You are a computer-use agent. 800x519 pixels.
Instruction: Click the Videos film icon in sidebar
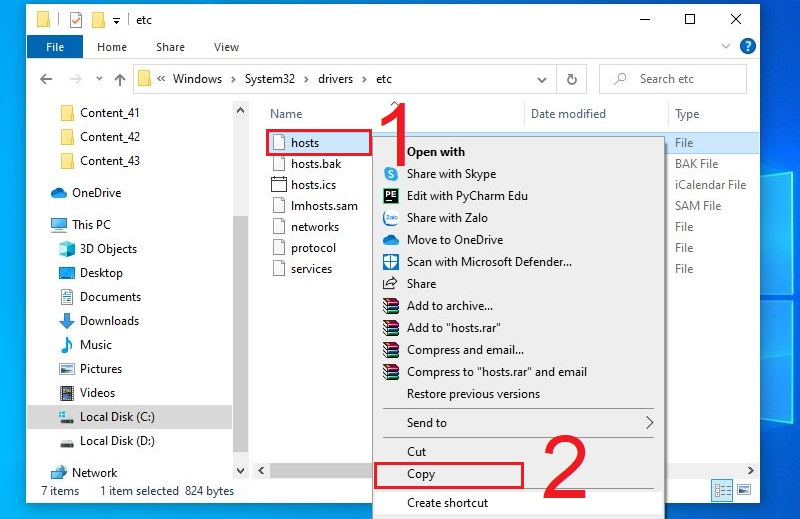pyautogui.click(x=67, y=393)
